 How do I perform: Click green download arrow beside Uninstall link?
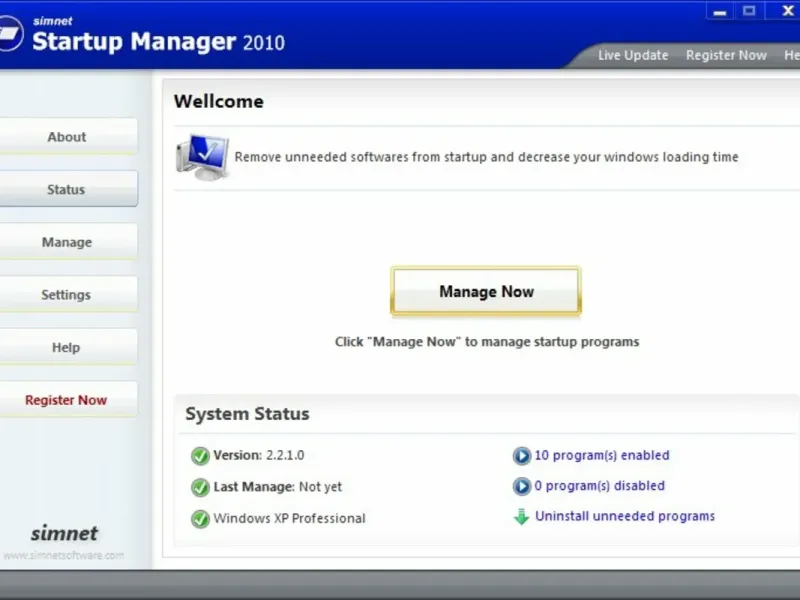(521, 516)
